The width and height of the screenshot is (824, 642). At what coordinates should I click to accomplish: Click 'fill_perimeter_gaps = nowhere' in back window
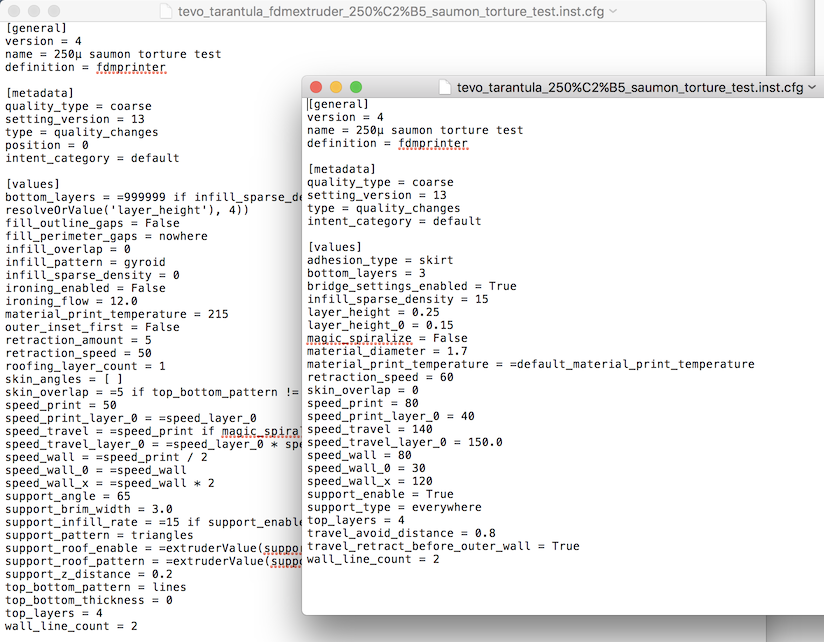(106, 236)
